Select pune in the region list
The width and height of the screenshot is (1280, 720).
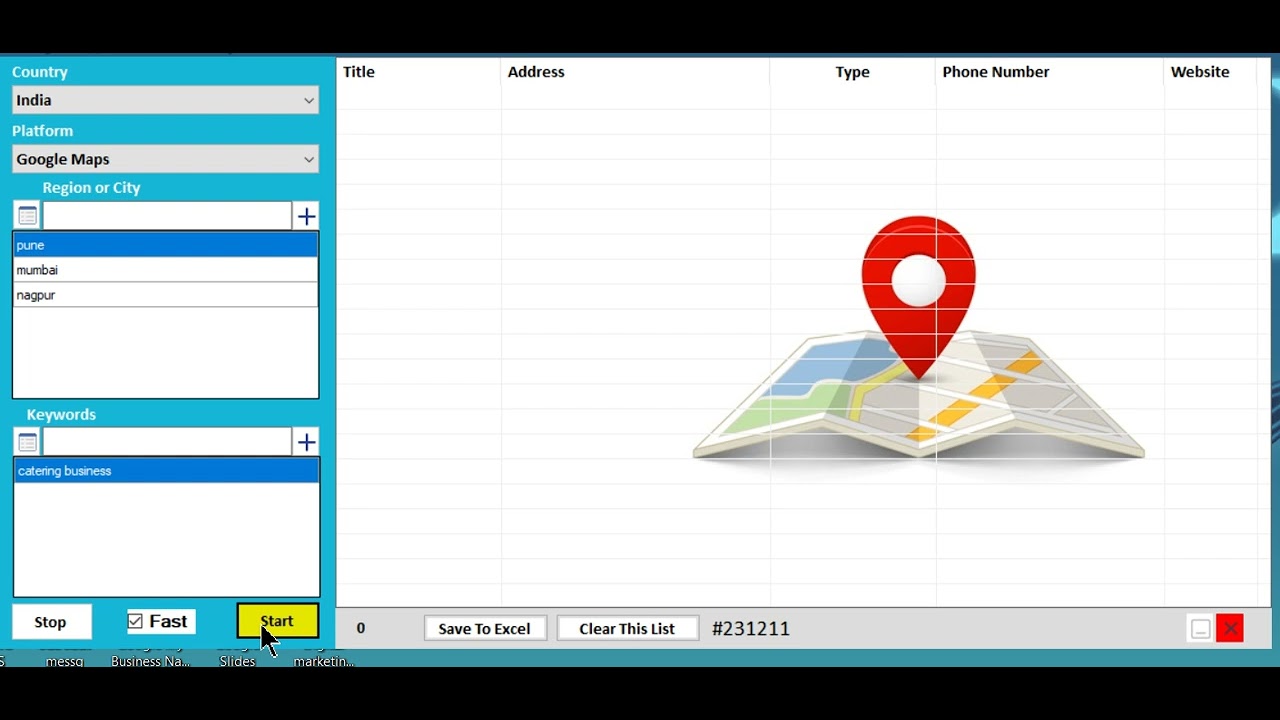coord(166,245)
